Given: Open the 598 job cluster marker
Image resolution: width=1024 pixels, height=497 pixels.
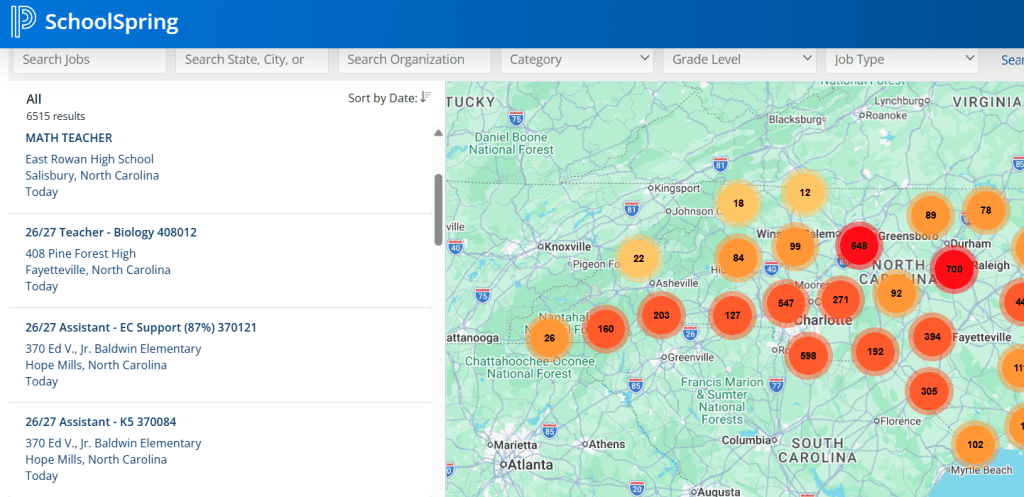Looking at the screenshot, I should pyautogui.click(x=808, y=355).
